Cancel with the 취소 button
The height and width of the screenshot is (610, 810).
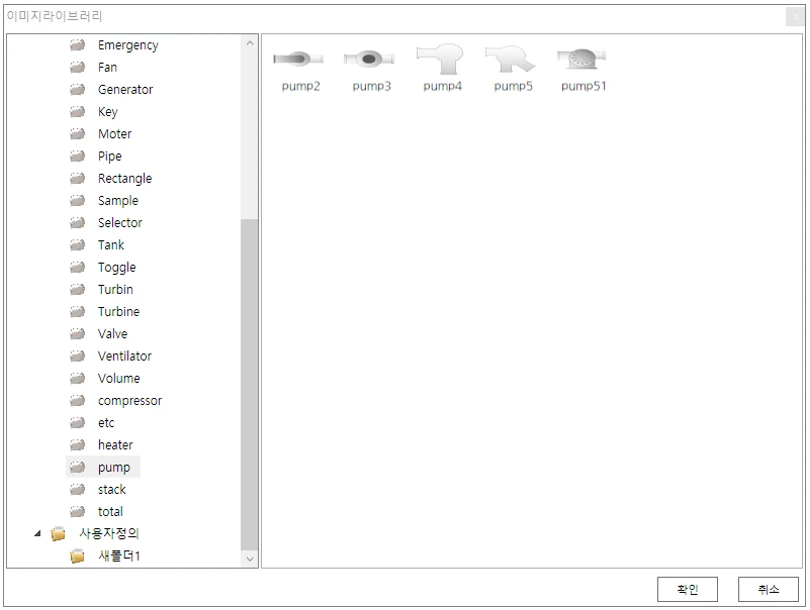pyautogui.click(x=768, y=589)
